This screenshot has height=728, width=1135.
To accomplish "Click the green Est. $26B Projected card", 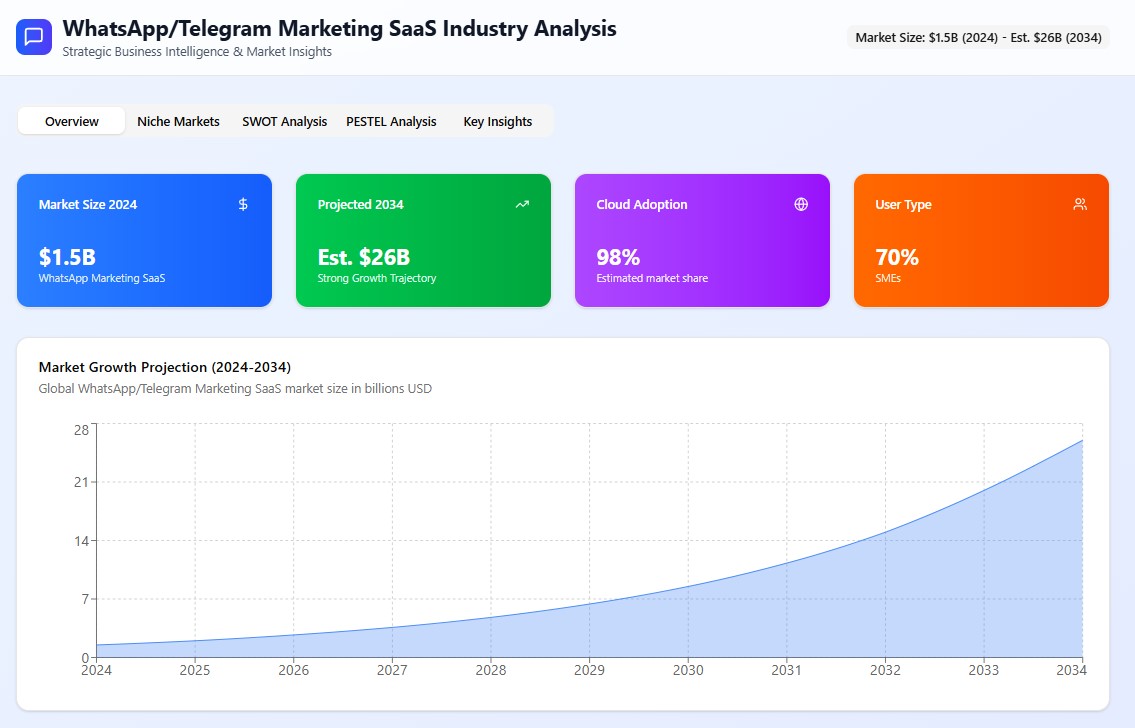I will click(423, 240).
